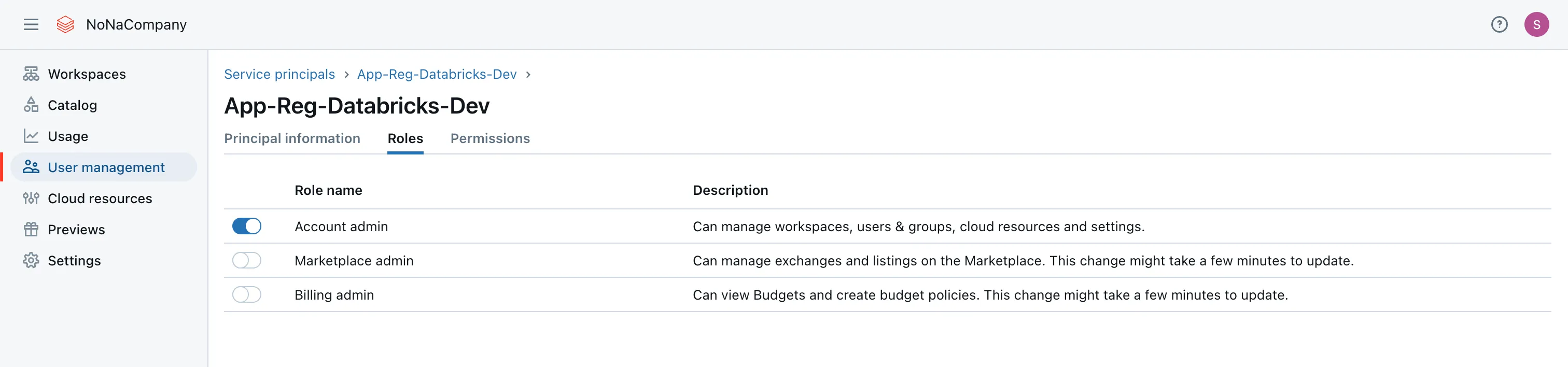
Task: Click the Usage chart icon
Action: (x=31, y=136)
